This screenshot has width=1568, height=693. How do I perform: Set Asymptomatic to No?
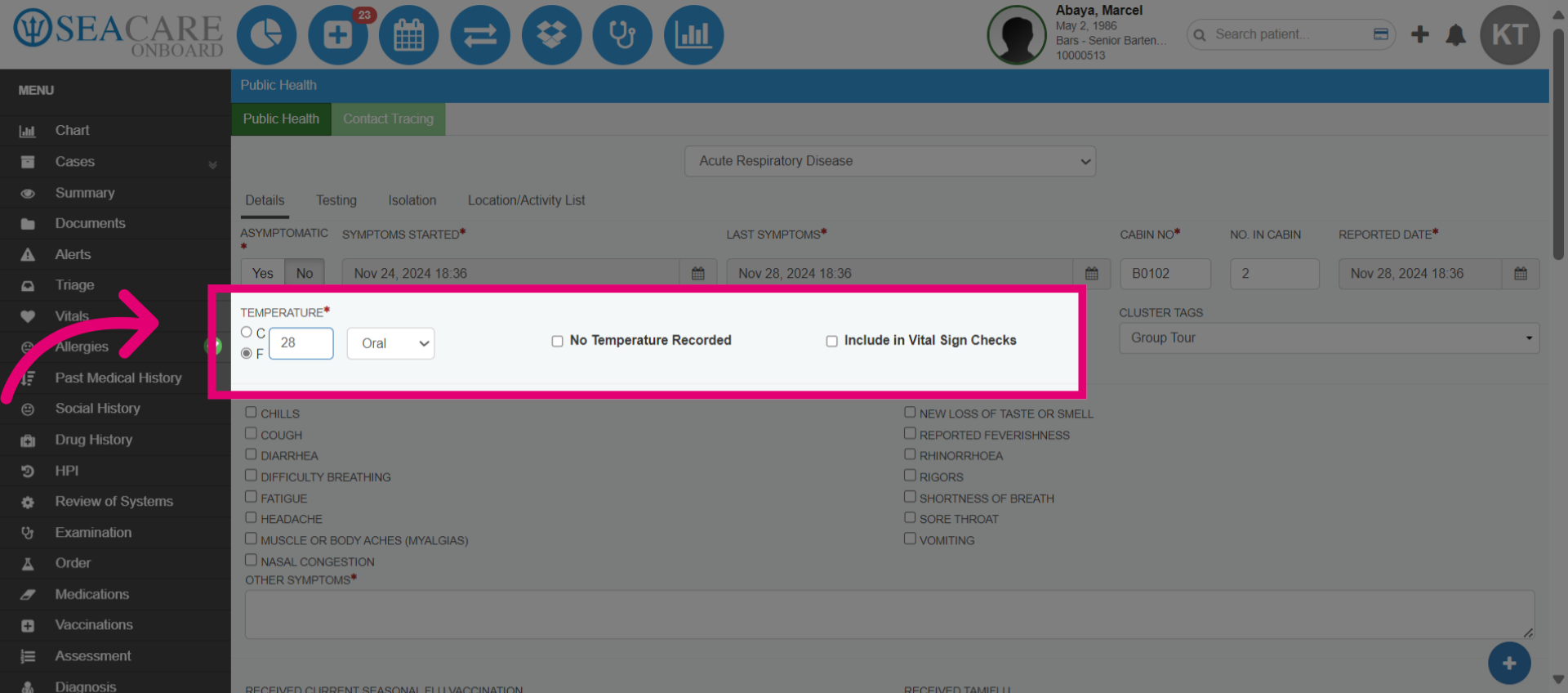click(305, 274)
